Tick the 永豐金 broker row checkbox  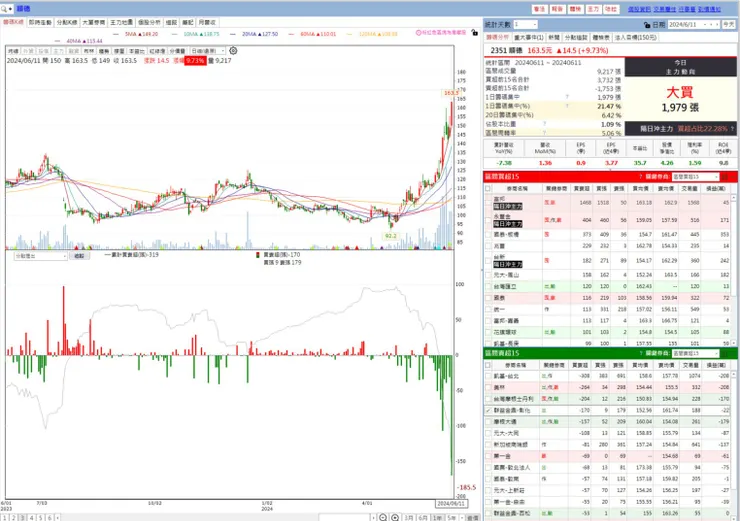point(488,220)
